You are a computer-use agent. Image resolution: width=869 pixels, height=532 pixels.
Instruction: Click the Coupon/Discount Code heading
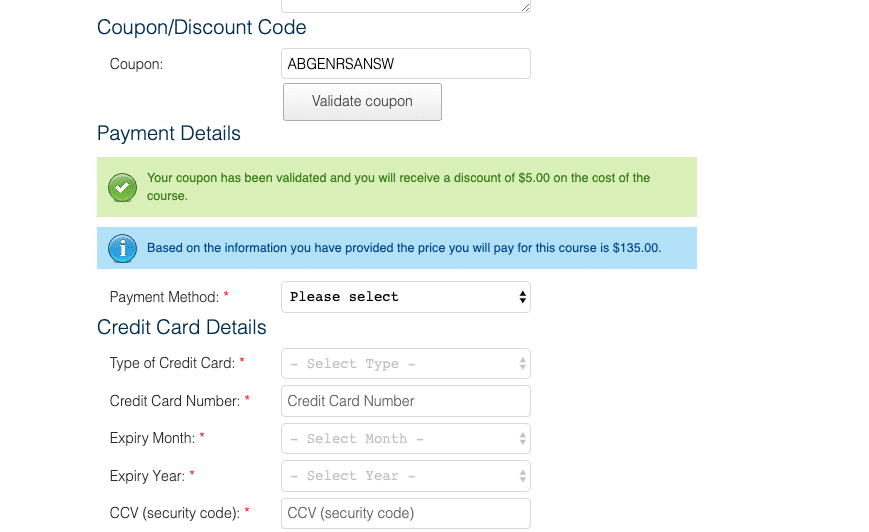[x=202, y=27]
